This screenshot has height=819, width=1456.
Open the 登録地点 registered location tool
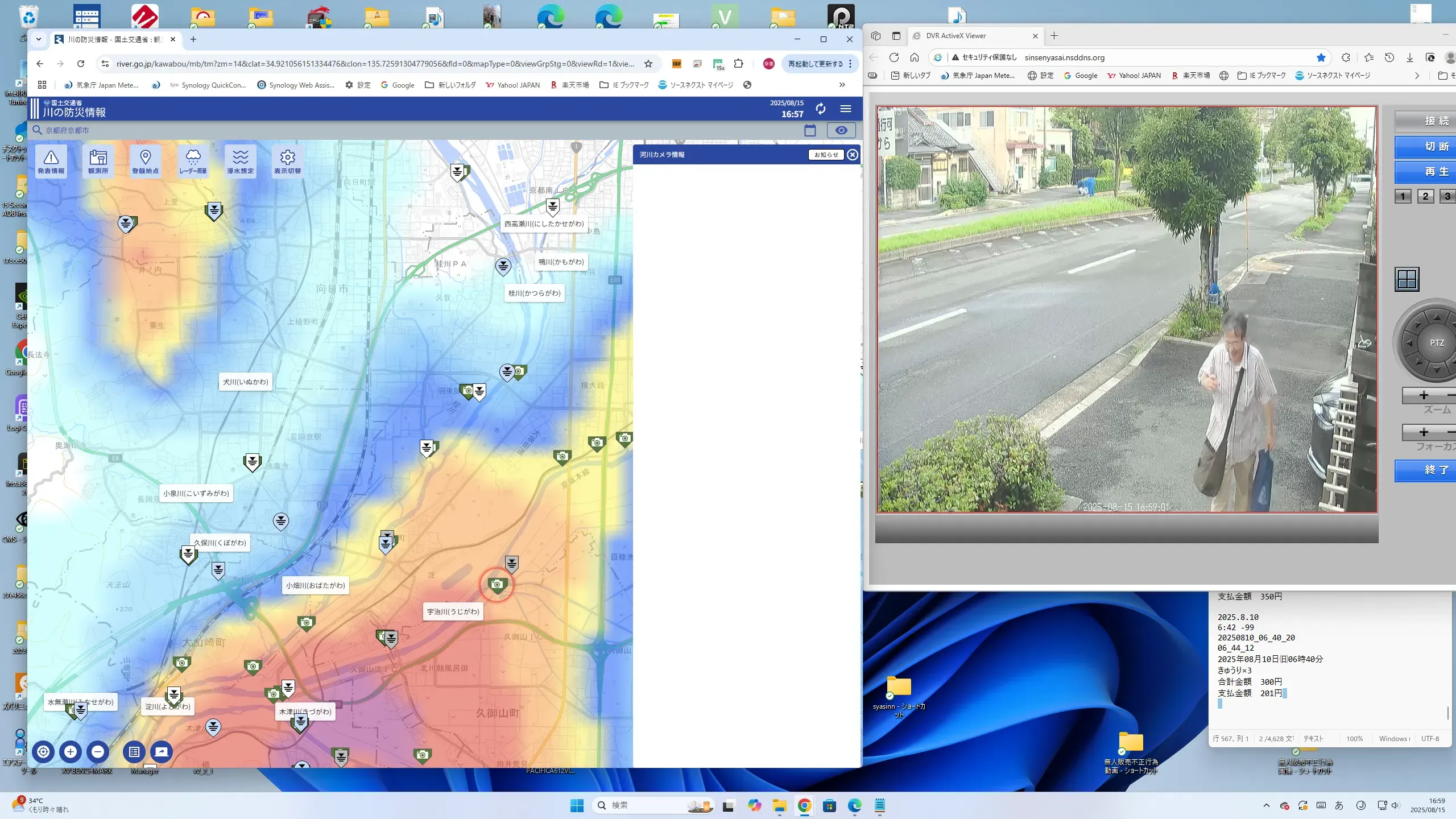145,162
